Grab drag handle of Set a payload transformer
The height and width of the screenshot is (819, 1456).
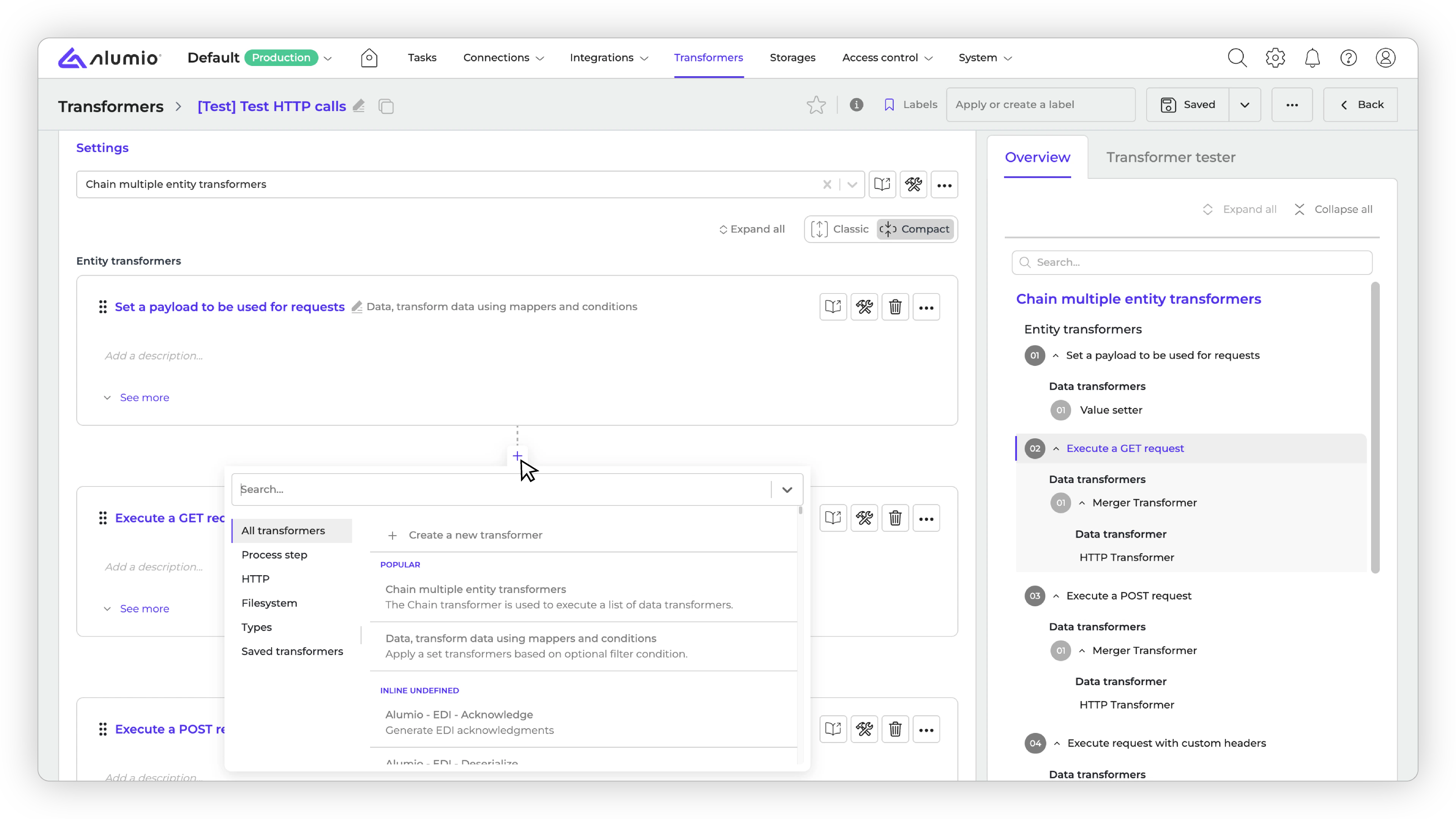pos(103,307)
